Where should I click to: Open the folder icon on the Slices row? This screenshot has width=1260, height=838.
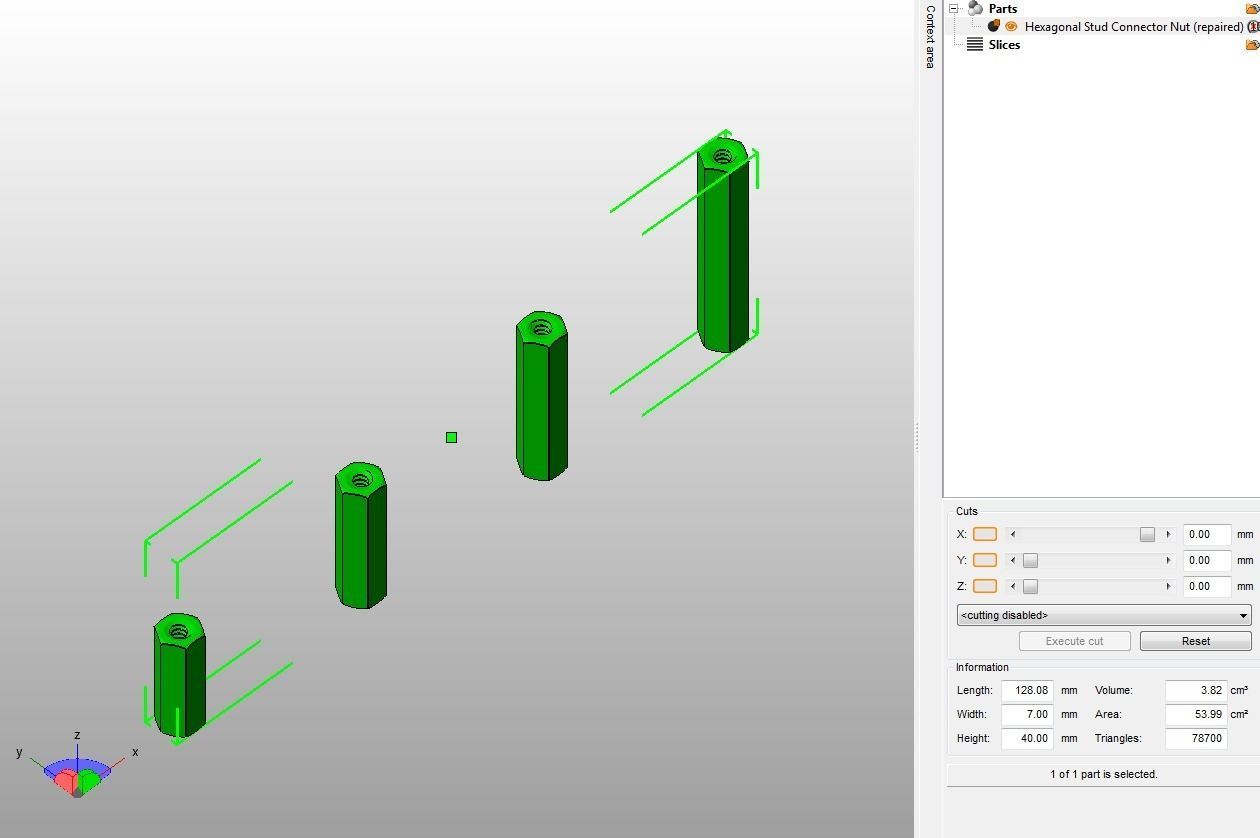[1252, 44]
